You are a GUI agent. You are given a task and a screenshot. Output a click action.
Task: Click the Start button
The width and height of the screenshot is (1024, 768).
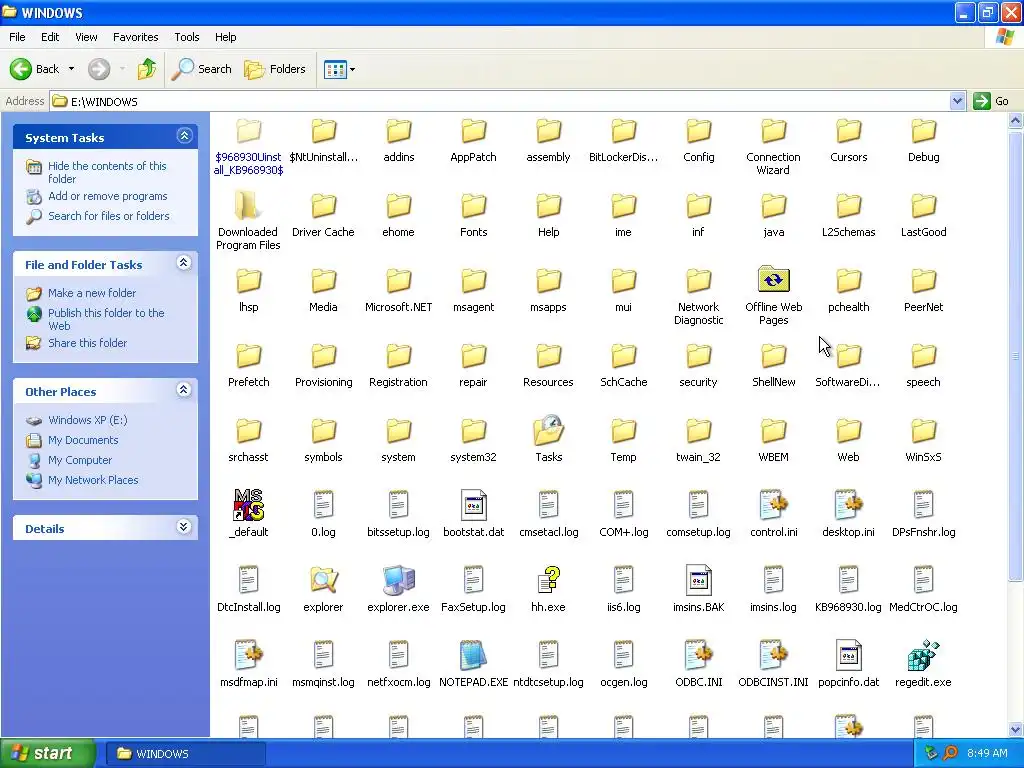pyautogui.click(x=47, y=753)
